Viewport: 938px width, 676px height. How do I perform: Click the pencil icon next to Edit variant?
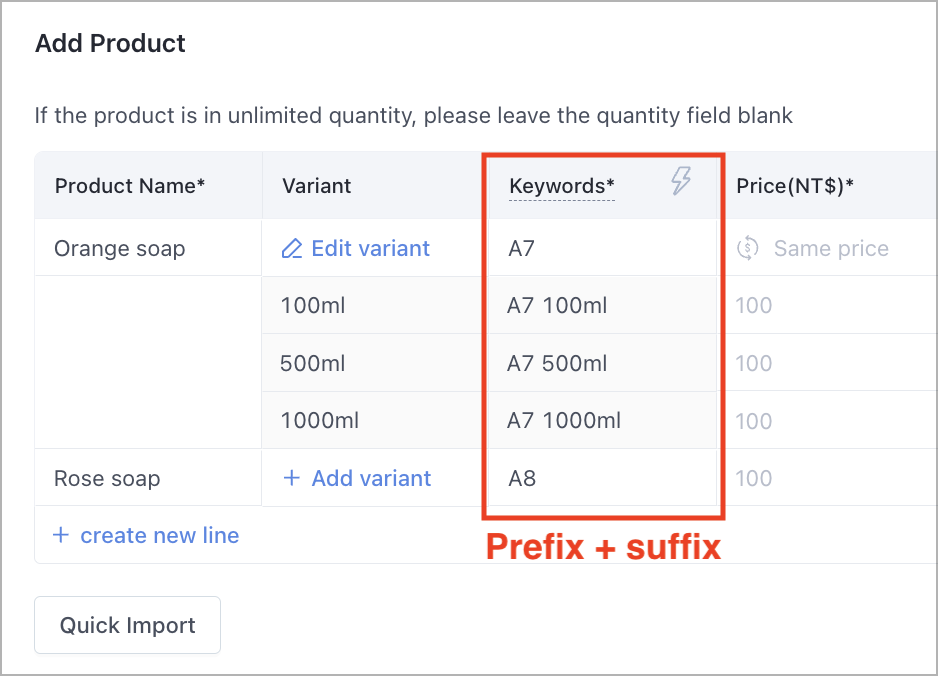pyautogui.click(x=292, y=248)
